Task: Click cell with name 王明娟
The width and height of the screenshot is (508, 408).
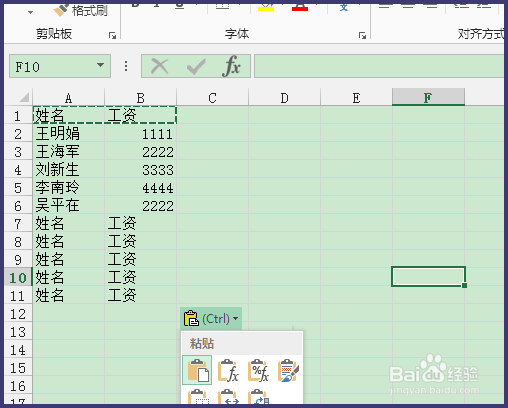Action: tap(69, 134)
